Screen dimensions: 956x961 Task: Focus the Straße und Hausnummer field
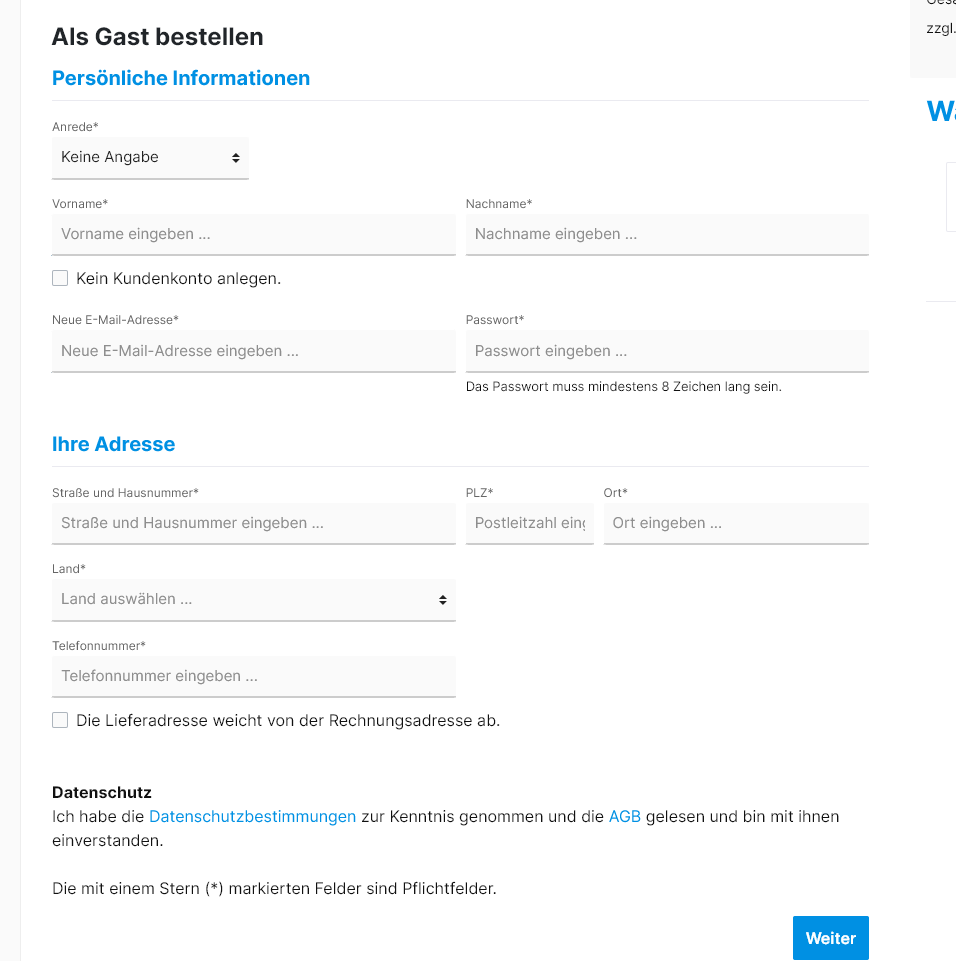click(253, 524)
